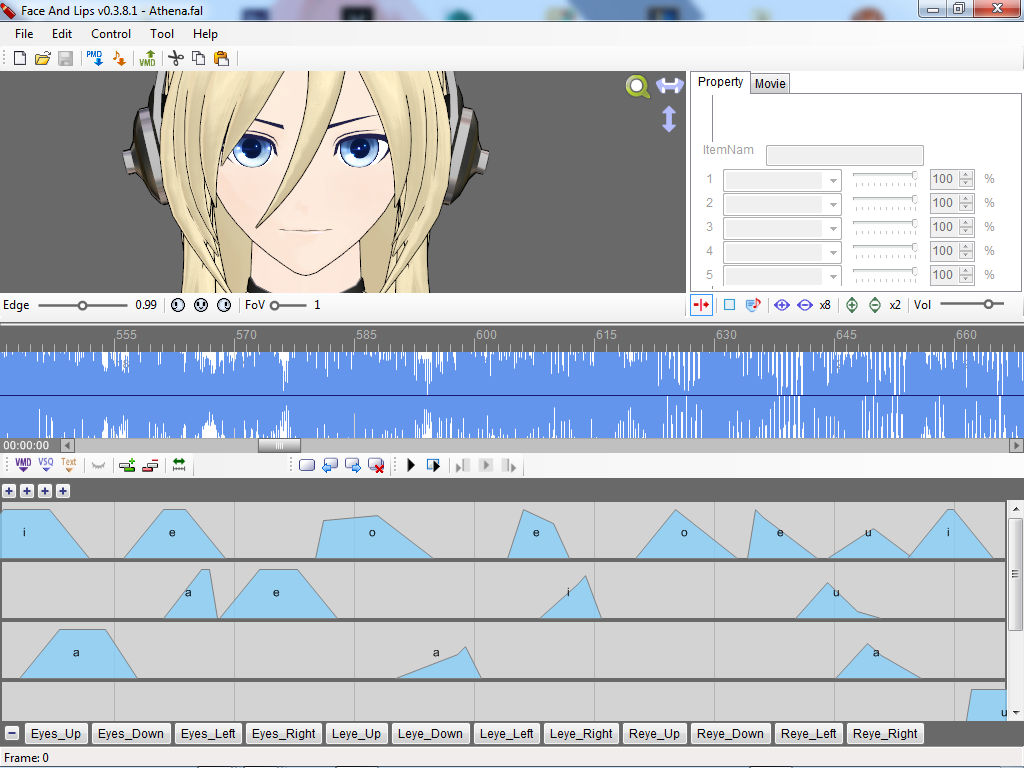This screenshot has height=768, width=1024.
Task: Click the VMD export icon in top toolbar
Action: coord(147,59)
